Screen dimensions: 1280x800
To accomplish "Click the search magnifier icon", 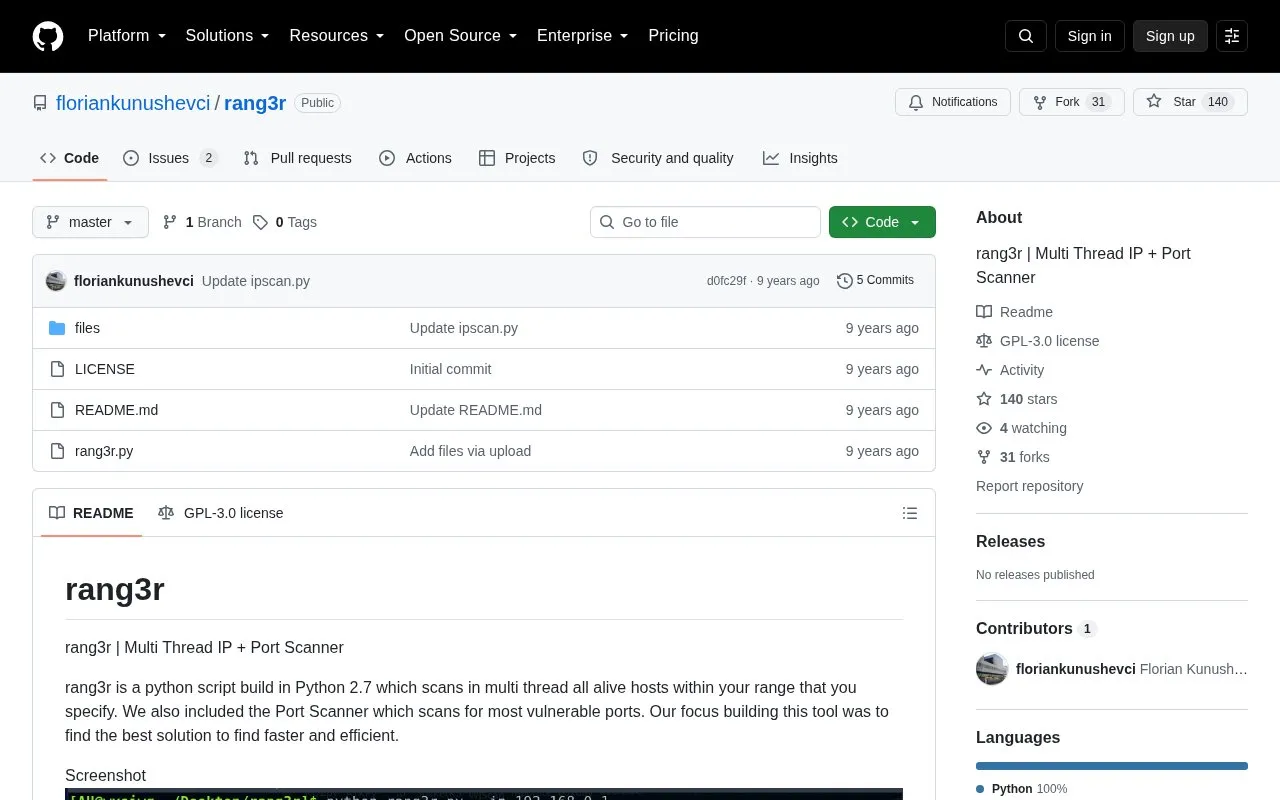I will 1026,36.
